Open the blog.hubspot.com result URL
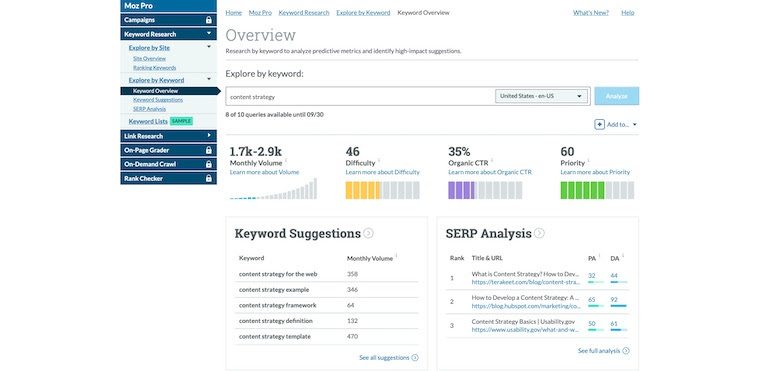760x371 pixels. tap(526, 306)
